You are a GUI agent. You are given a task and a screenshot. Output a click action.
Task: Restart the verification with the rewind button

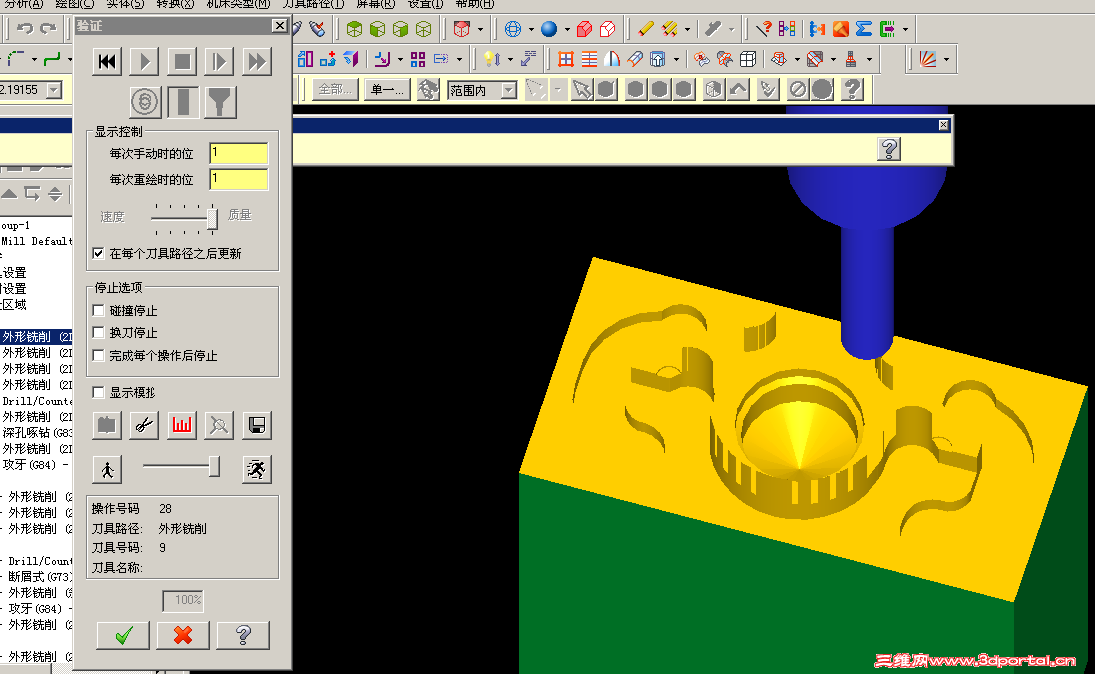(108, 61)
